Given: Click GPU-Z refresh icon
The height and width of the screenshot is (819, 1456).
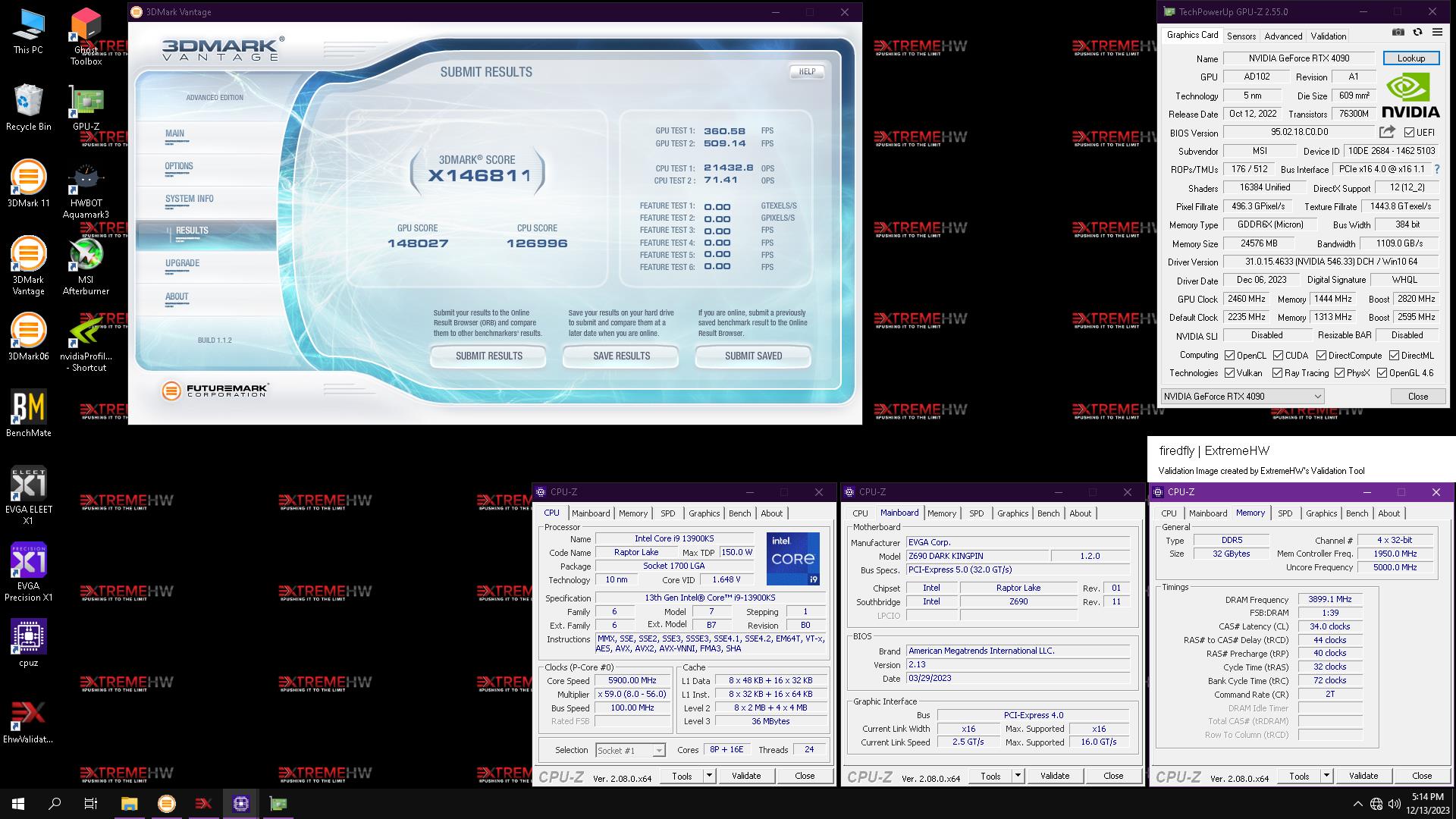Looking at the screenshot, I should [1417, 33].
